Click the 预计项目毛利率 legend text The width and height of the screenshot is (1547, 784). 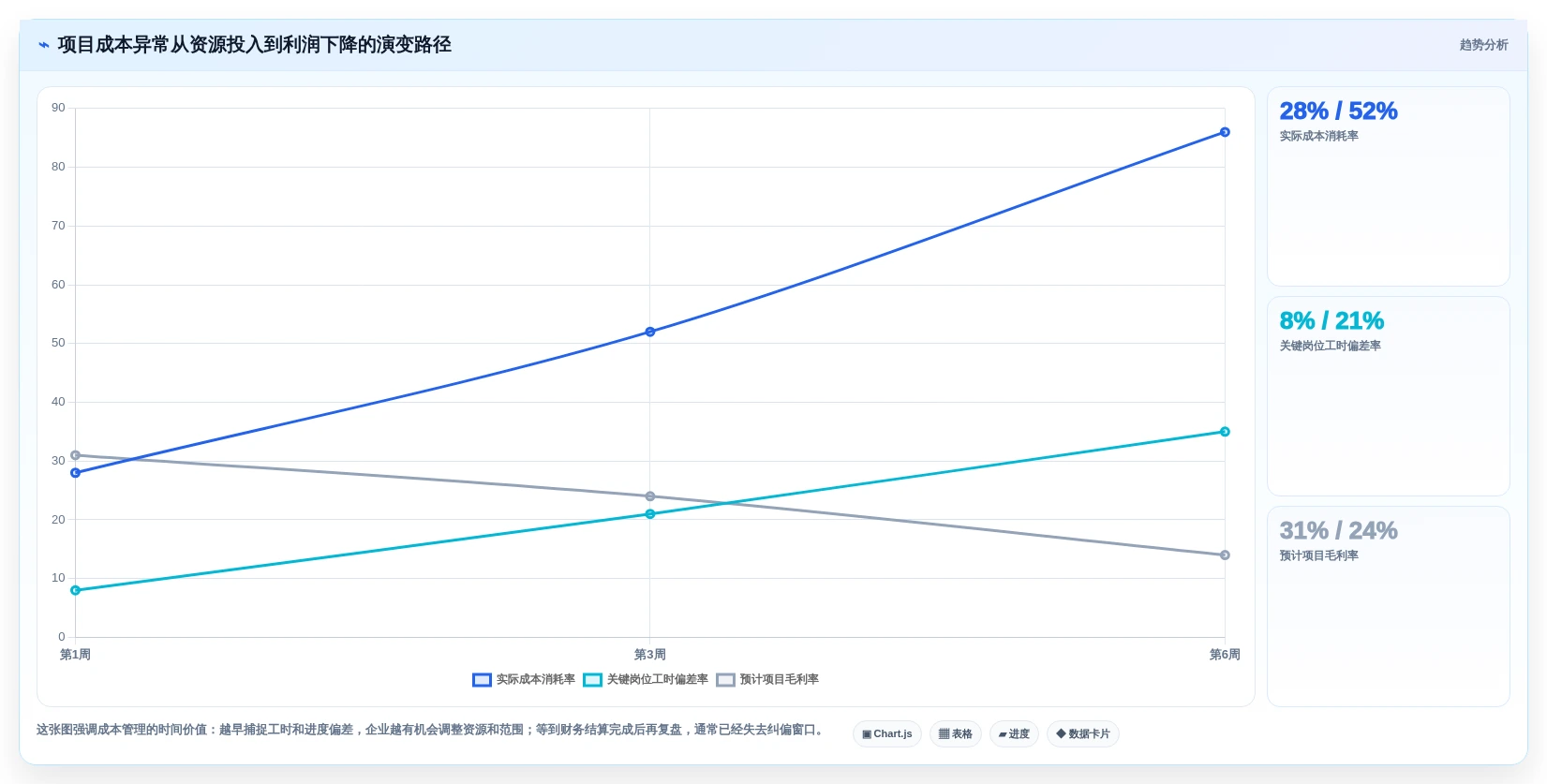780,680
